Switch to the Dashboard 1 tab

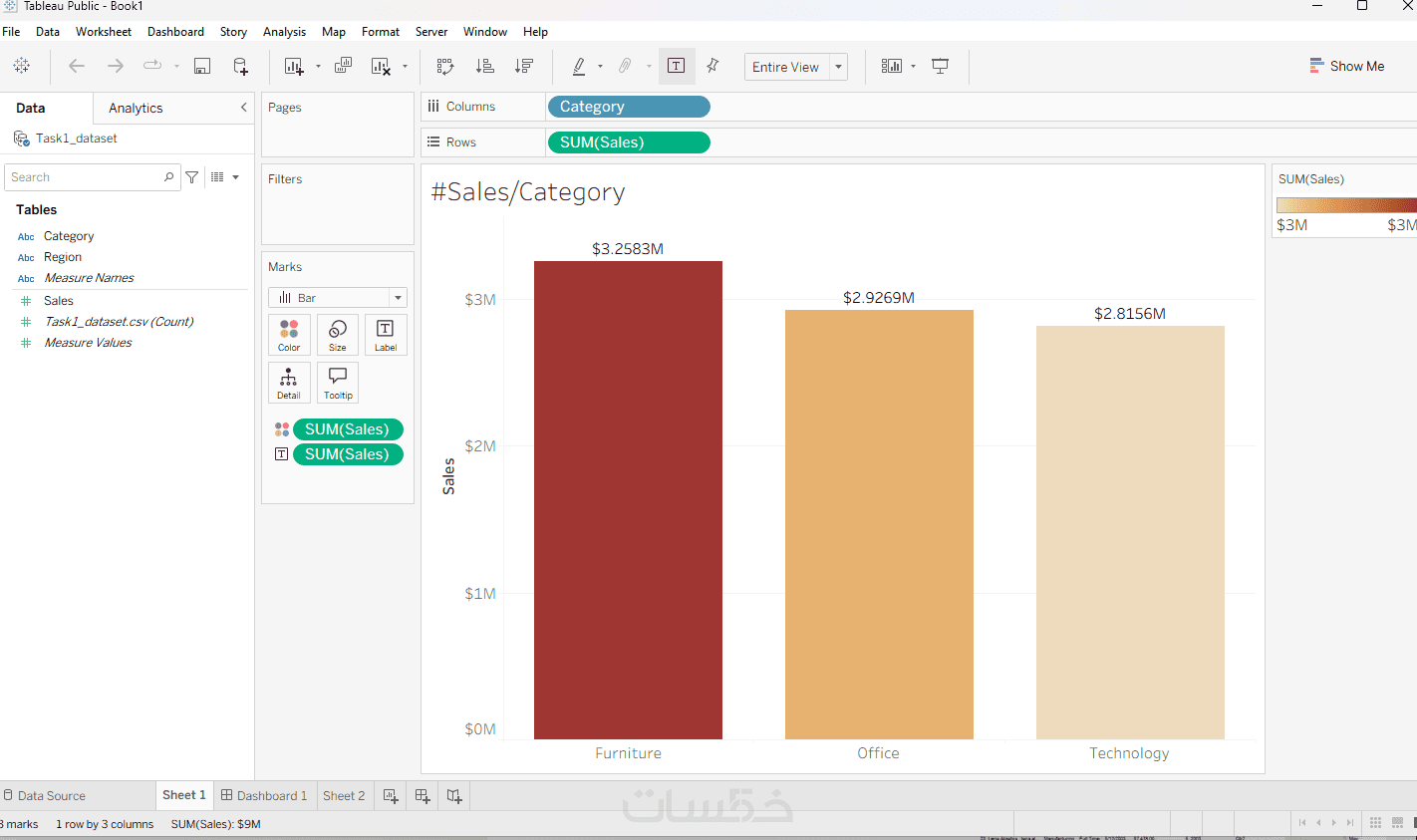[264, 795]
